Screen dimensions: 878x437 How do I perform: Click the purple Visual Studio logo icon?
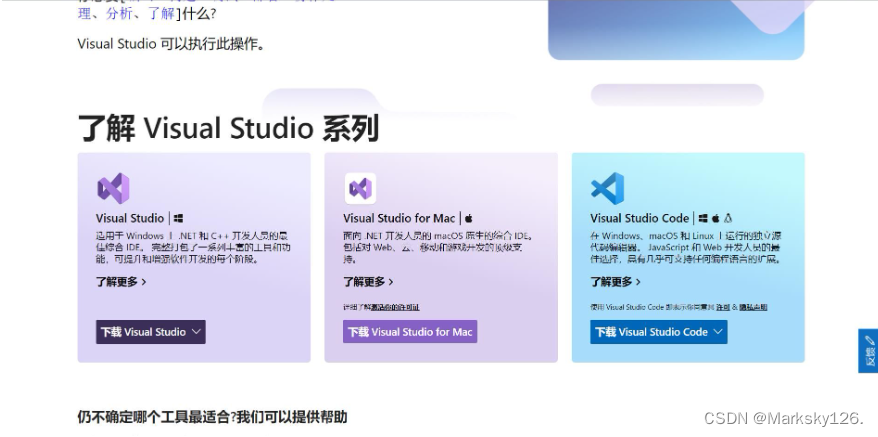[113, 188]
